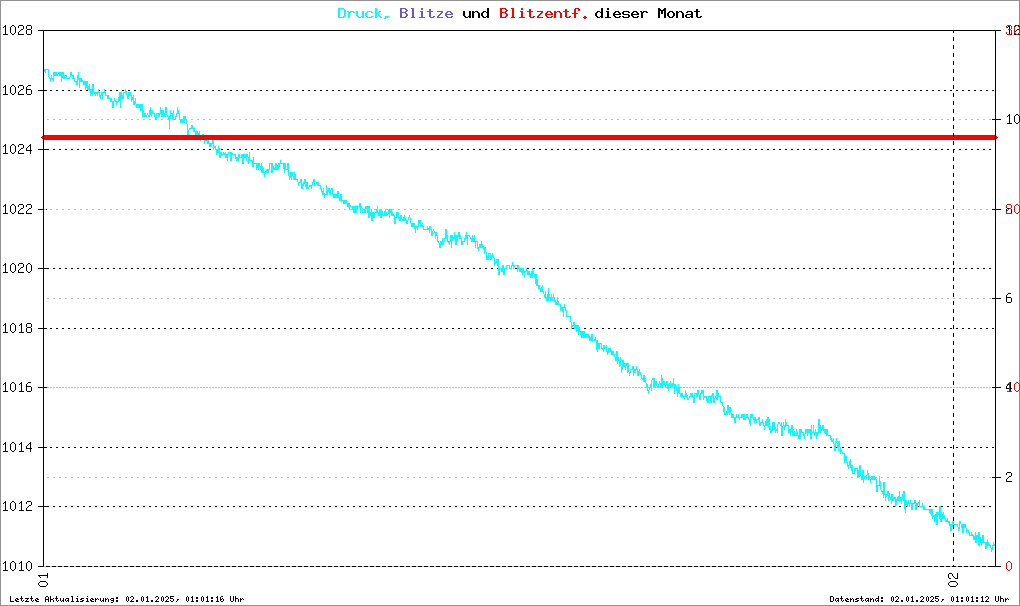Click the "01" date label on x-axis
This screenshot has height=606, width=1020.
pos(44,579)
